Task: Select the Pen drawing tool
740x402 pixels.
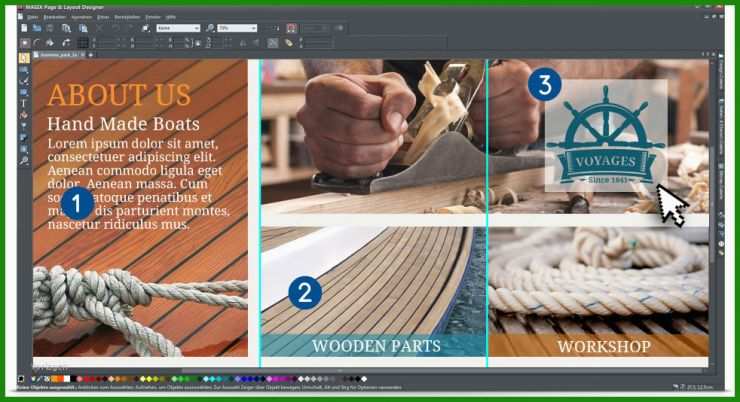Action: (24, 81)
